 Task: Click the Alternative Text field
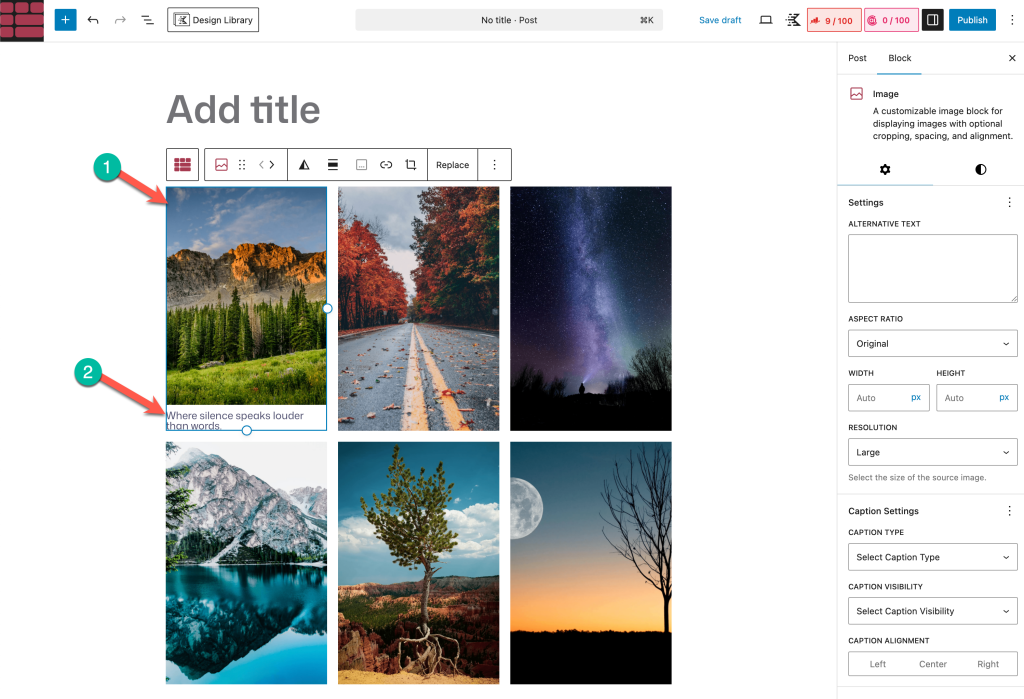[x=932, y=268]
